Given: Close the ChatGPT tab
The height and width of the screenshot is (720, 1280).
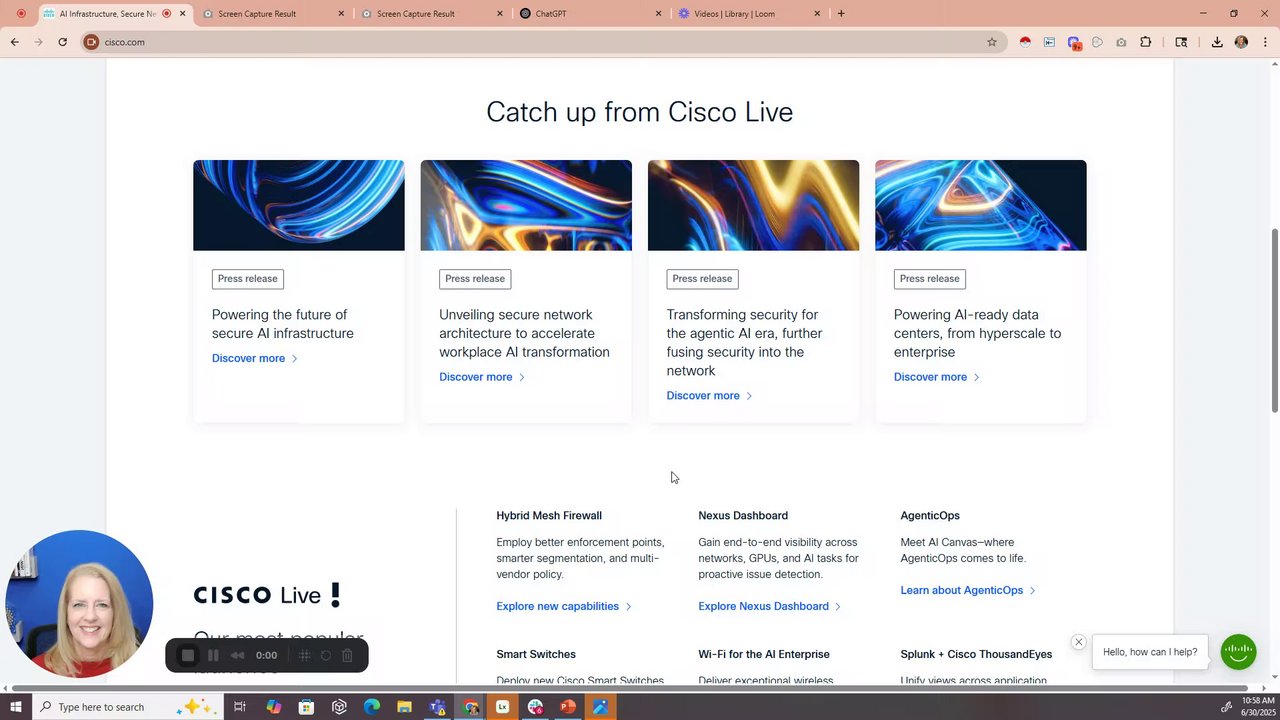Looking at the screenshot, I should point(658,14).
